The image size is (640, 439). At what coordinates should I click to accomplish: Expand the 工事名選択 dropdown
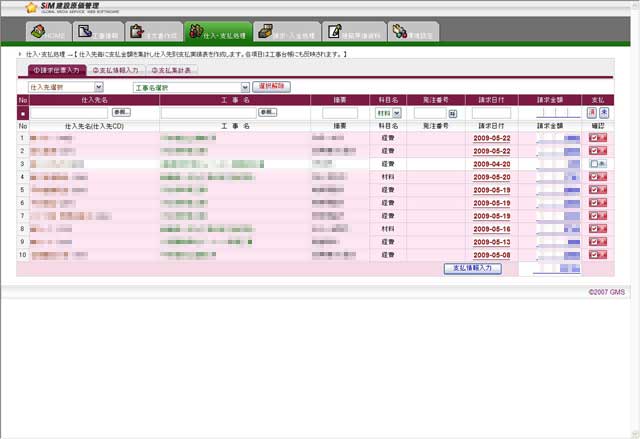click(x=191, y=87)
